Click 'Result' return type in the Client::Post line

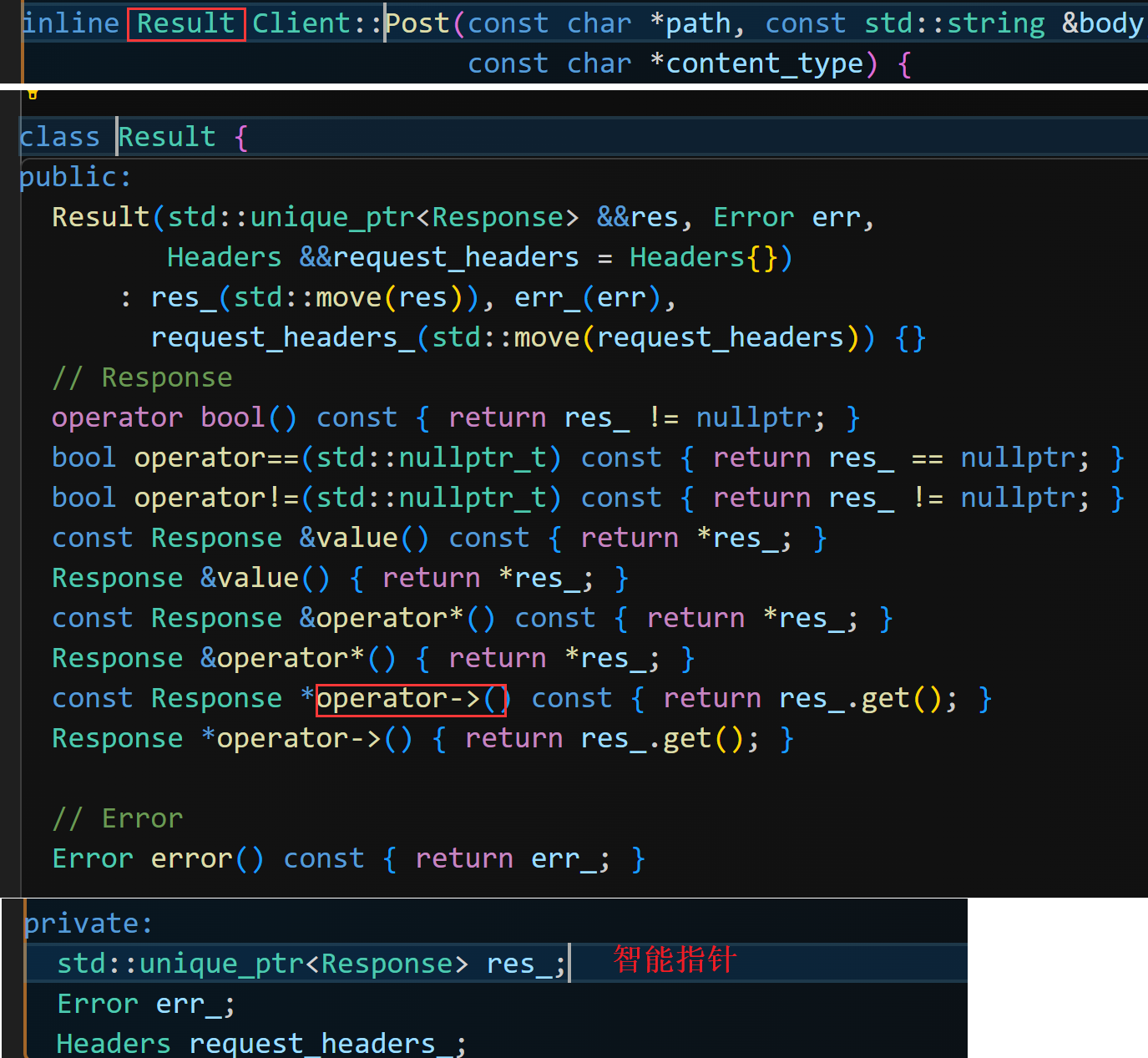(186, 23)
